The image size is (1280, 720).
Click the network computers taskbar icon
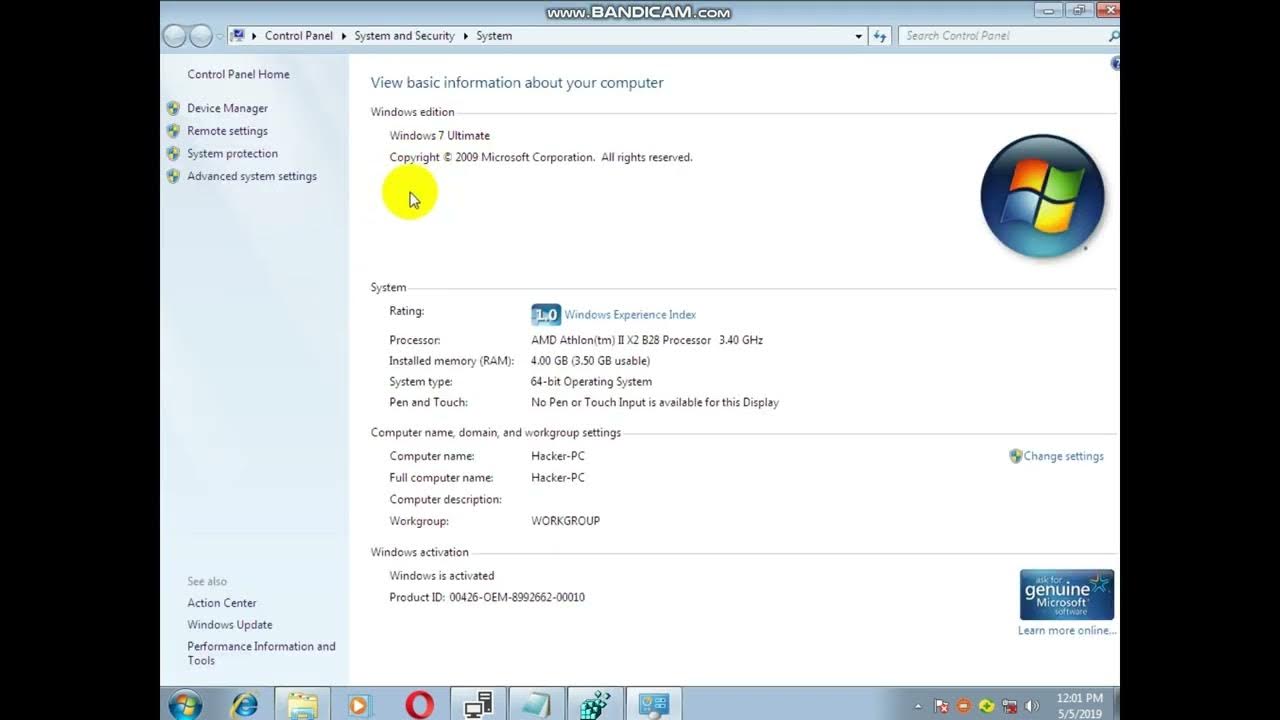pyautogui.click(x=478, y=705)
